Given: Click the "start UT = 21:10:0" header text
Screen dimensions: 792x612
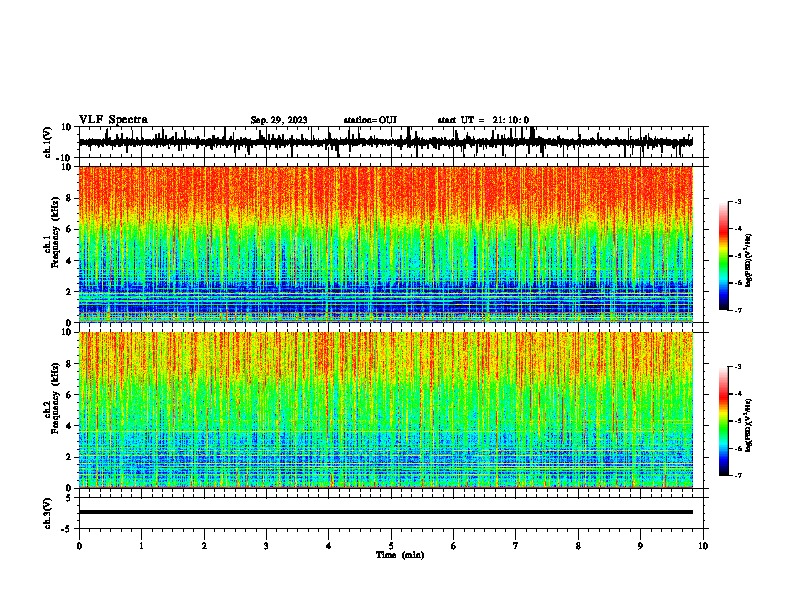Looking at the screenshot, I should point(483,120).
